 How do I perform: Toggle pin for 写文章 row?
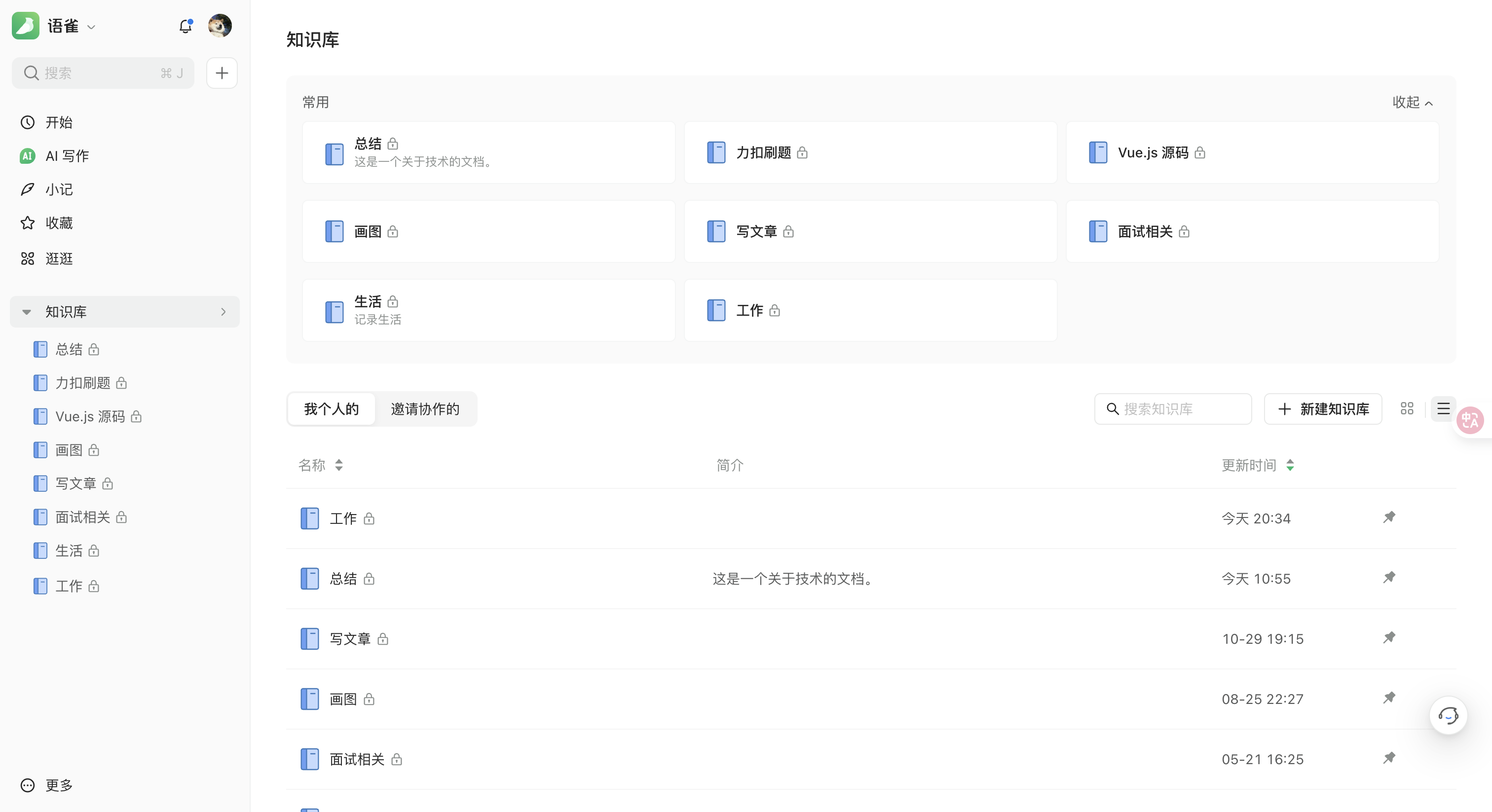1389,638
